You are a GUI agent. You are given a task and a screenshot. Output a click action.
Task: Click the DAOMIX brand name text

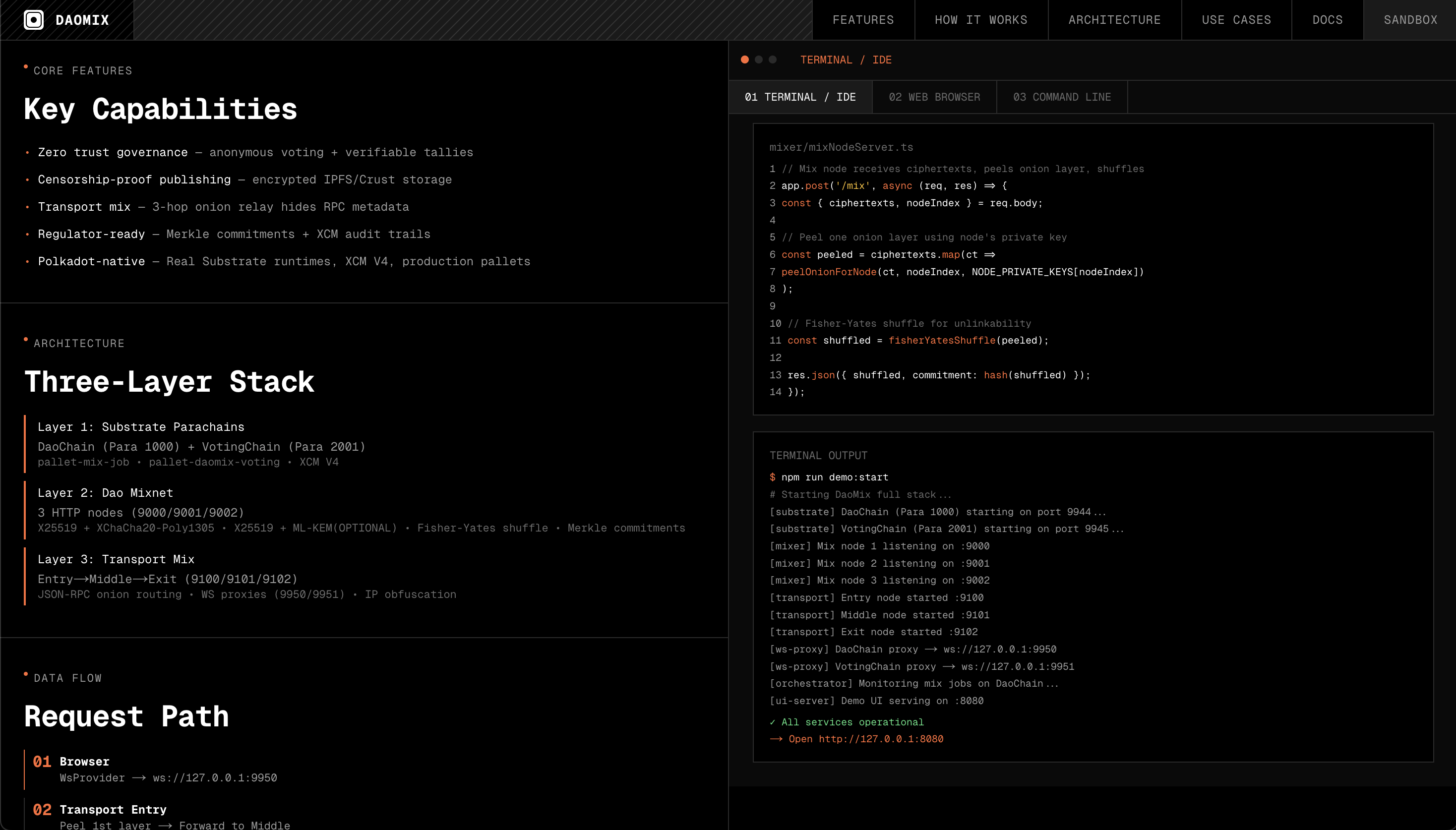pyautogui.click(x=82, y=20)
